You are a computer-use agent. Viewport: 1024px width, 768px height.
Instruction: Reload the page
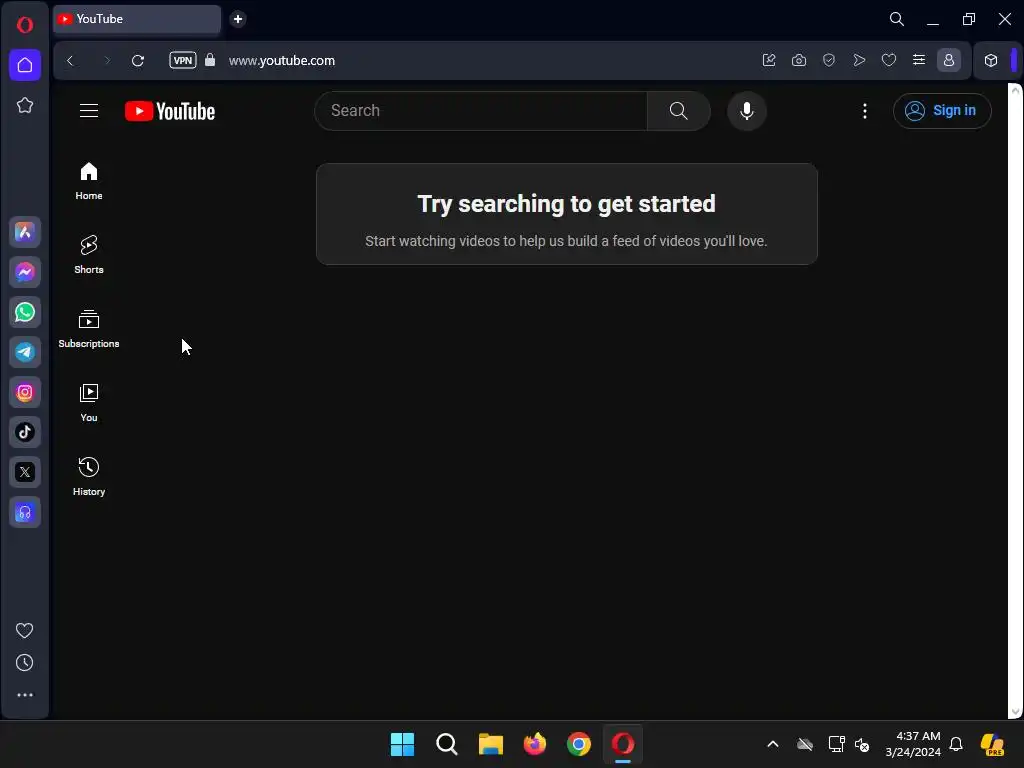click(138, 61)
